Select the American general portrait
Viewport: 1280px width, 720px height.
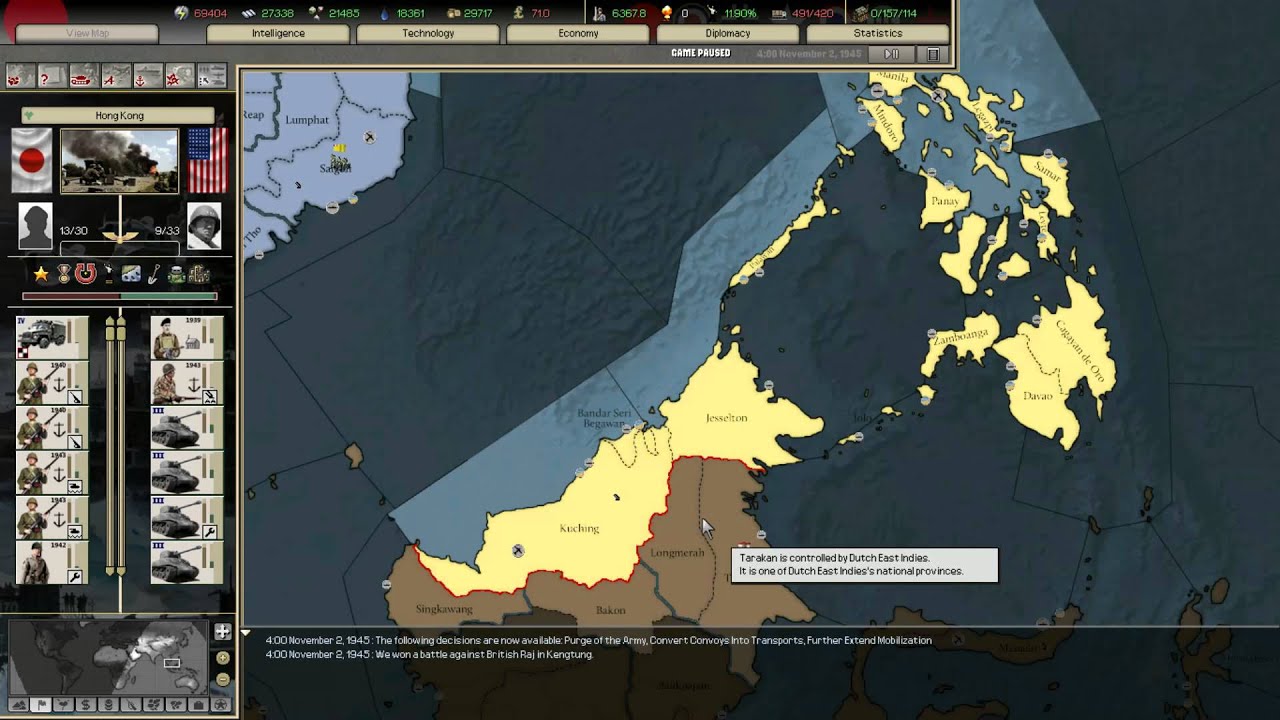click(204, 226)
